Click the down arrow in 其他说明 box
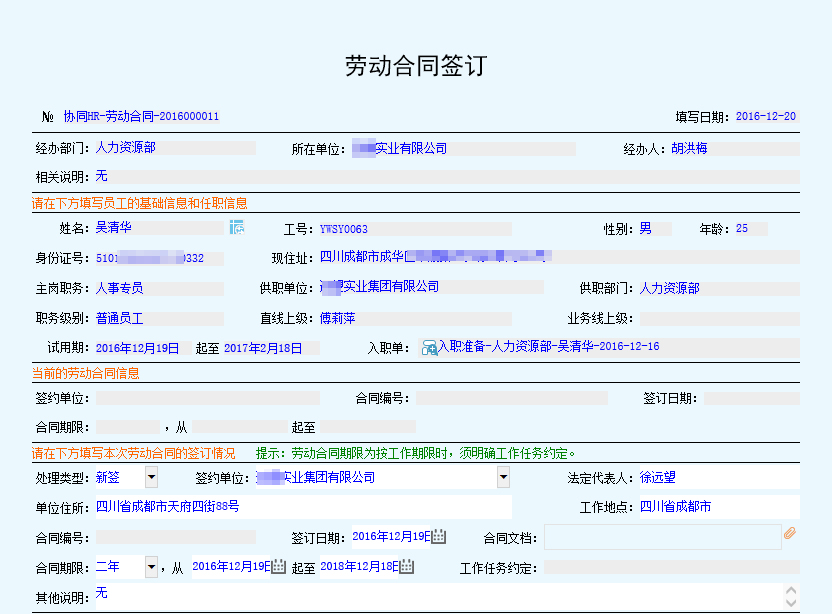 point(791,603)
